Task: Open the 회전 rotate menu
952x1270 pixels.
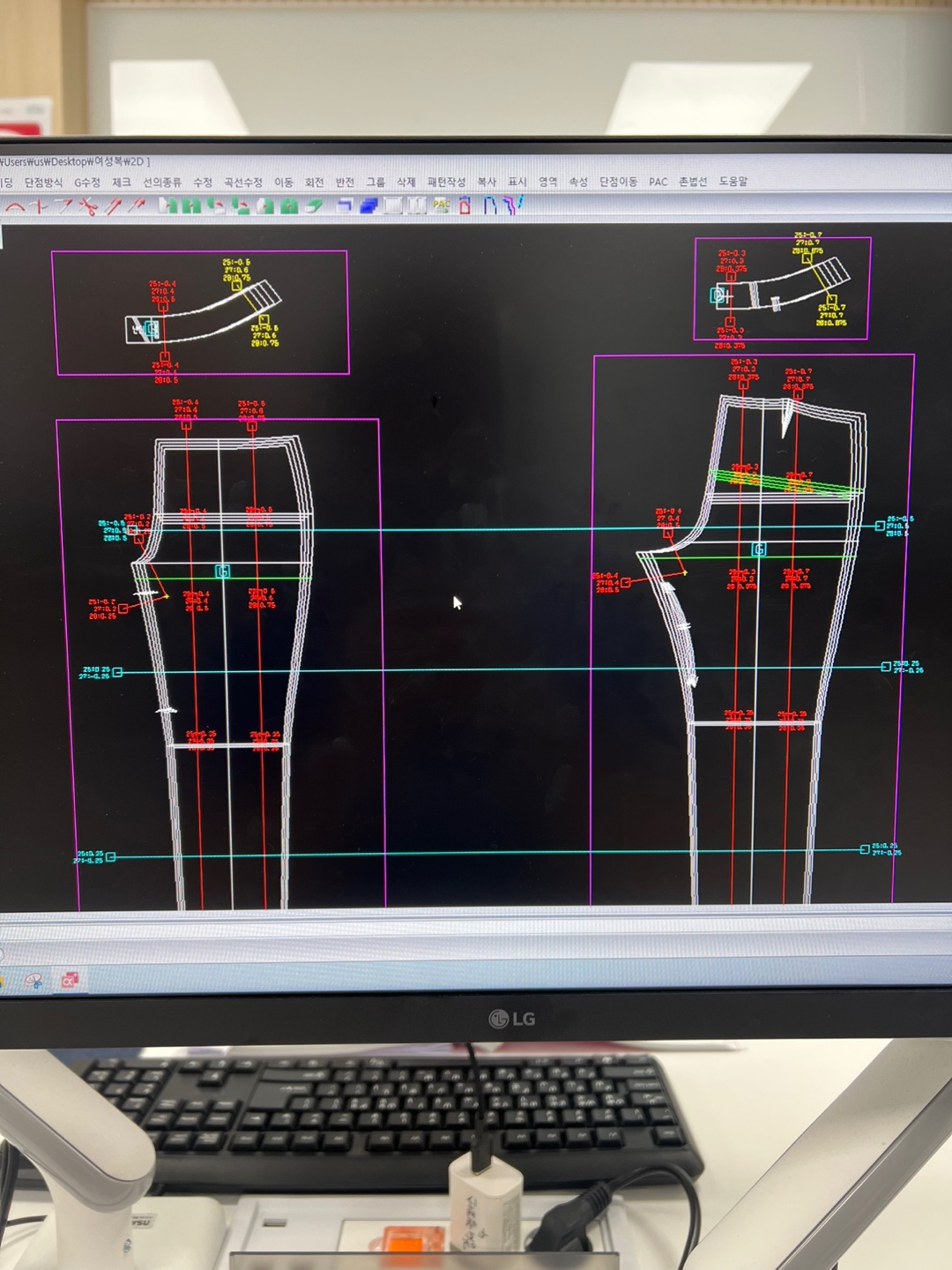Action: [314, 182]
